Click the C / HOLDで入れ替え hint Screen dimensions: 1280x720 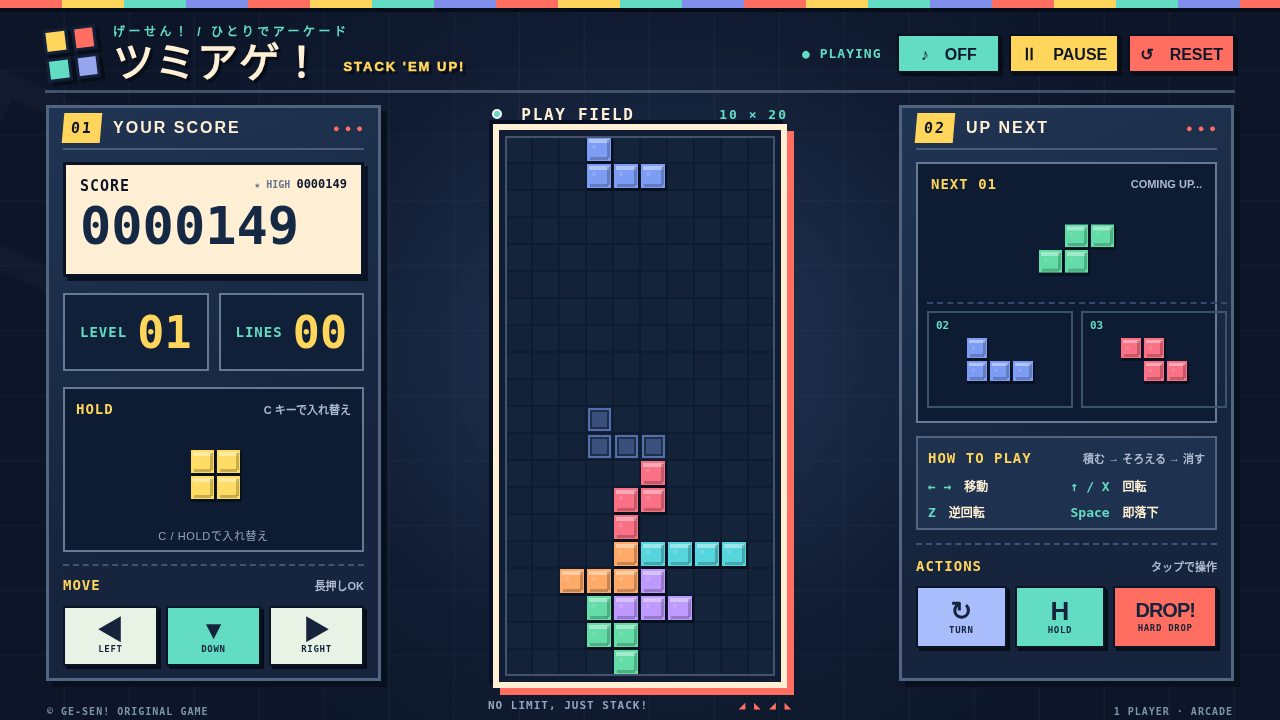pyautogui.click(x=213, y=536)
